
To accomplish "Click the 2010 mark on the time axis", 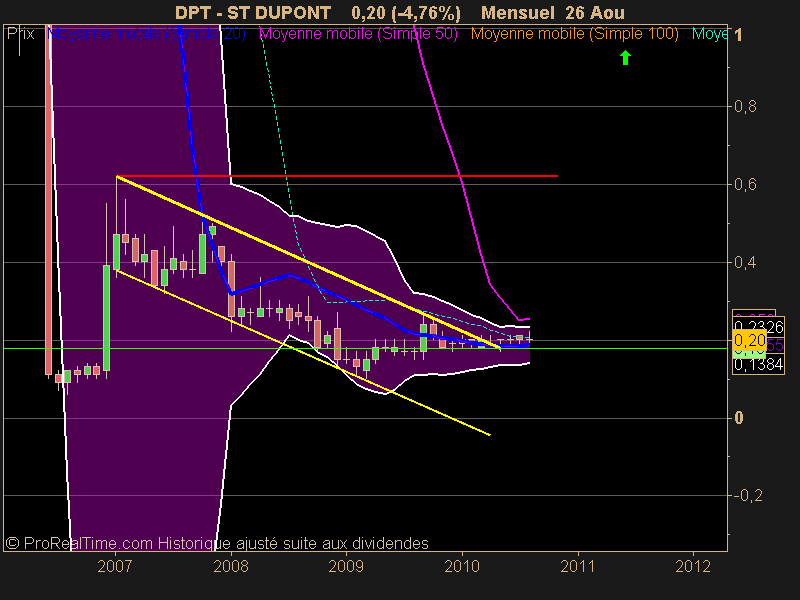I will (x=462, y=566).
